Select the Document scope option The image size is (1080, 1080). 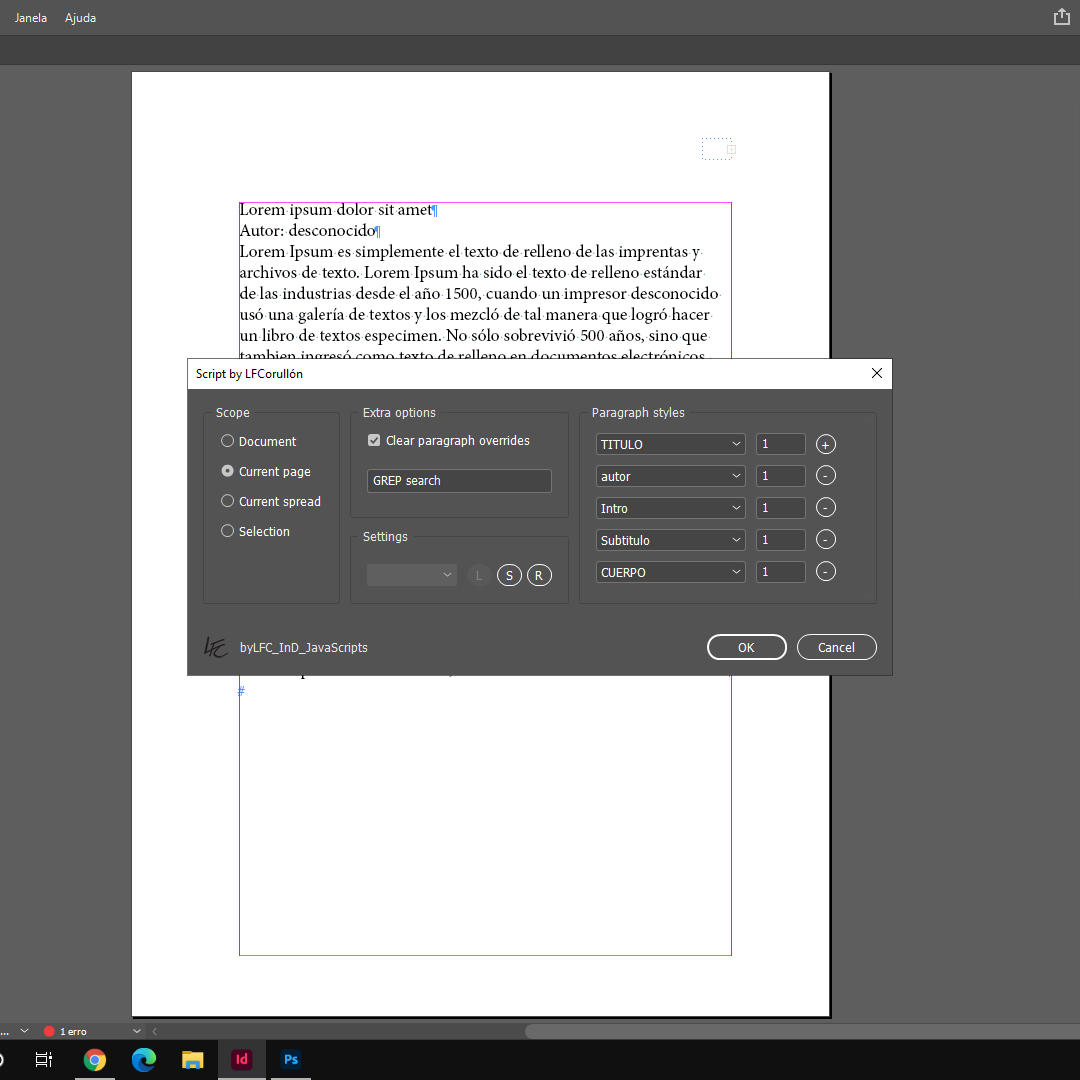(228, 441)
